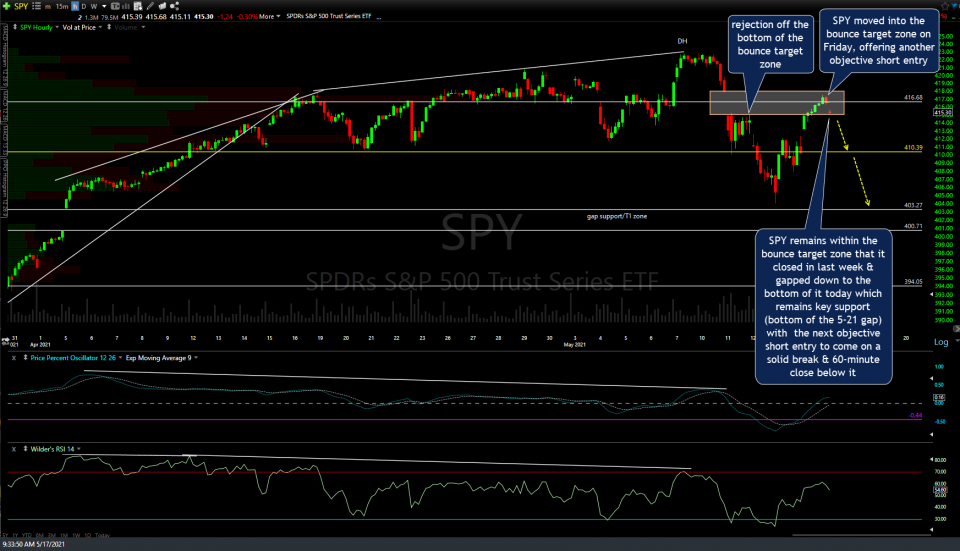Click move handle for Wilder's RSI
960x551 pixels.
[25, 449]
